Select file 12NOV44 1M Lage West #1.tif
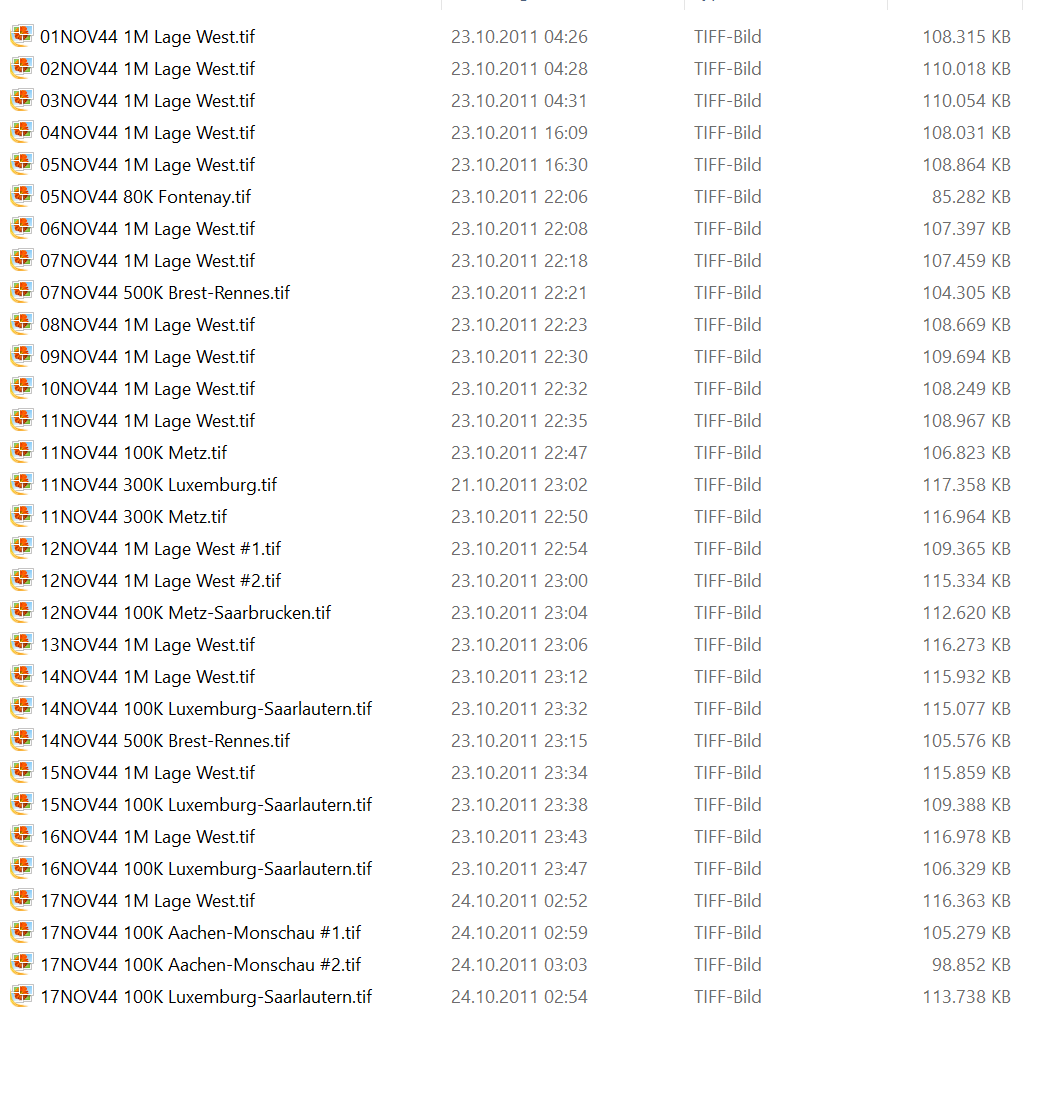 [x=160, y=549]
